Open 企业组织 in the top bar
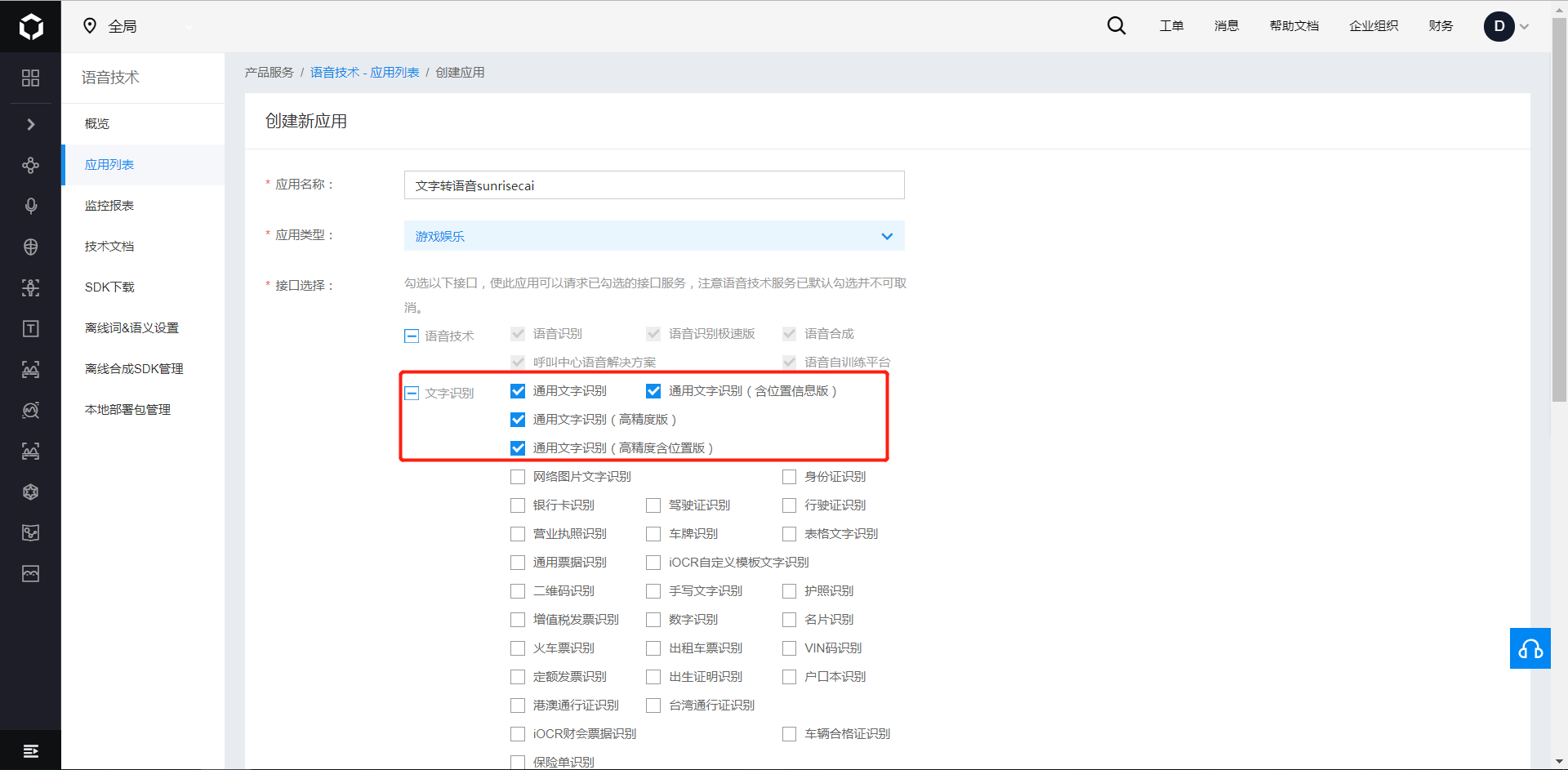The image size is (1568, 770). click(1374, 26)
